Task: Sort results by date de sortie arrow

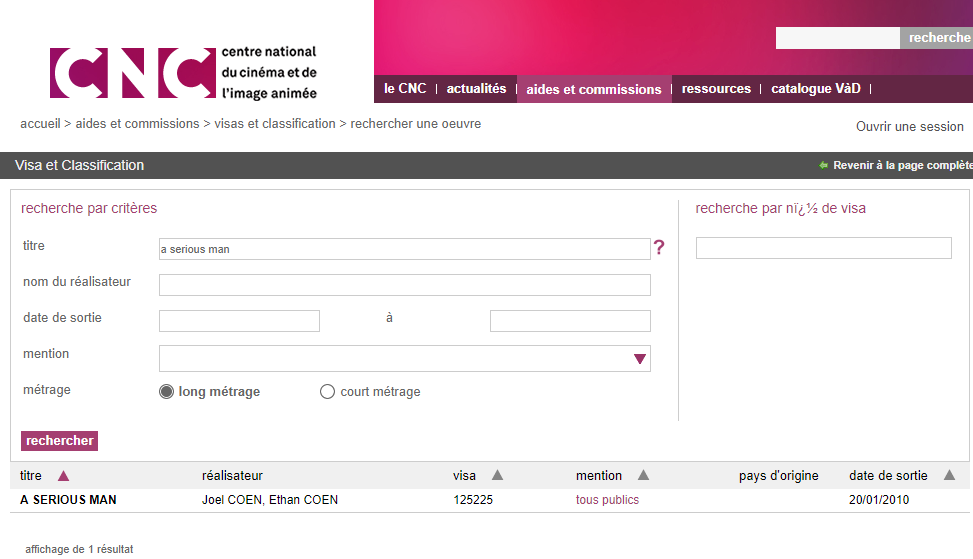Action: pyautogui.click(x=949, y=475)
